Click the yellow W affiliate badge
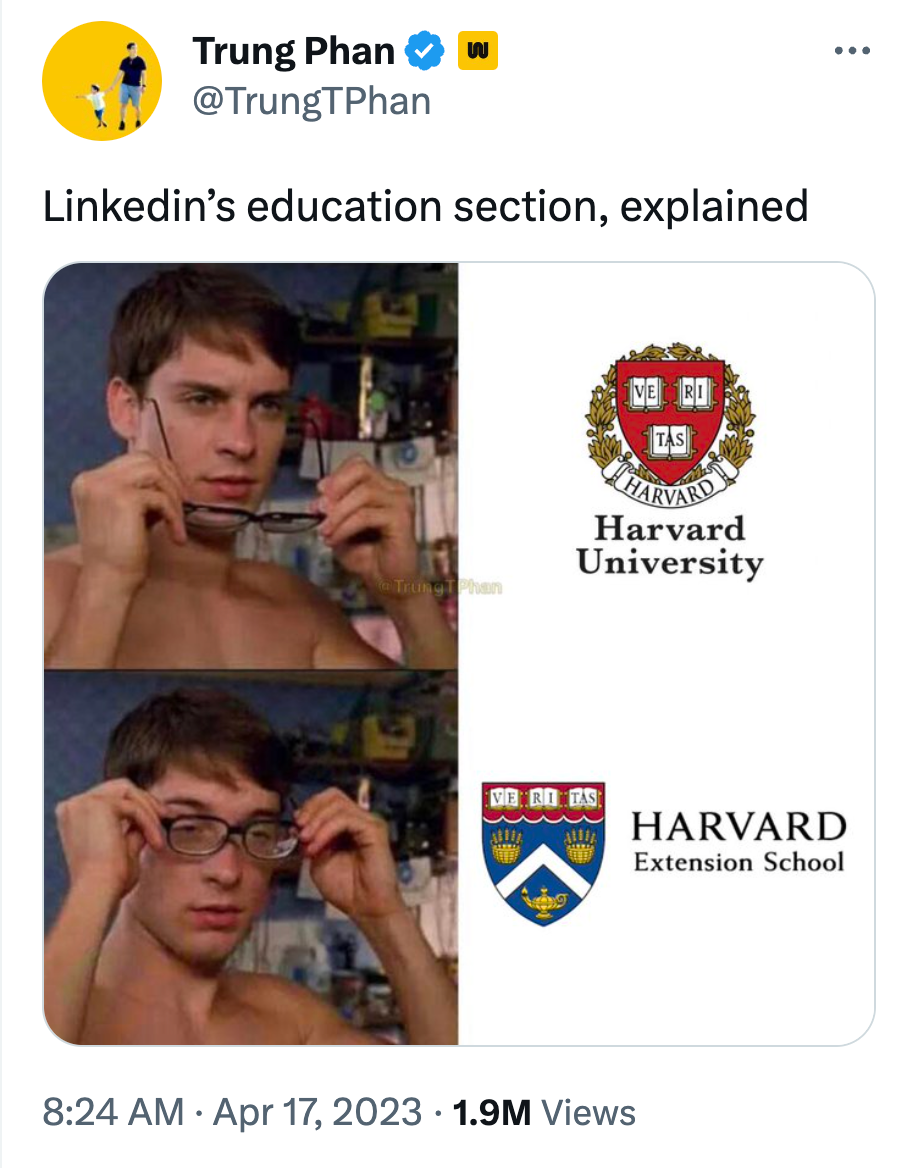This screenshot has height=1168, width=906. [x=478, y=51]
